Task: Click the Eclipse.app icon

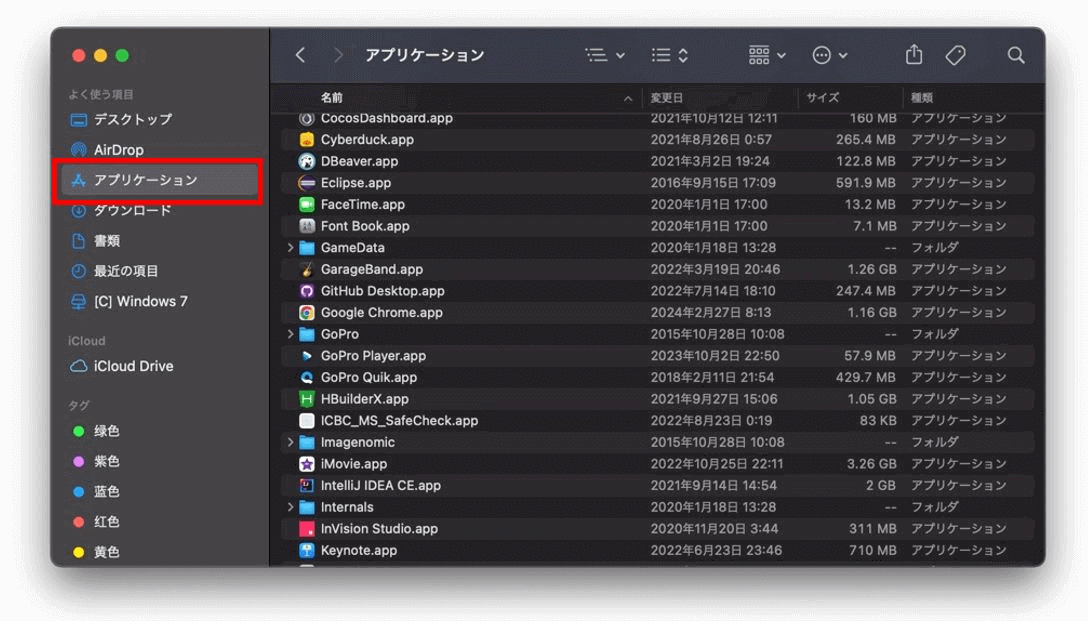Action: 307,183
